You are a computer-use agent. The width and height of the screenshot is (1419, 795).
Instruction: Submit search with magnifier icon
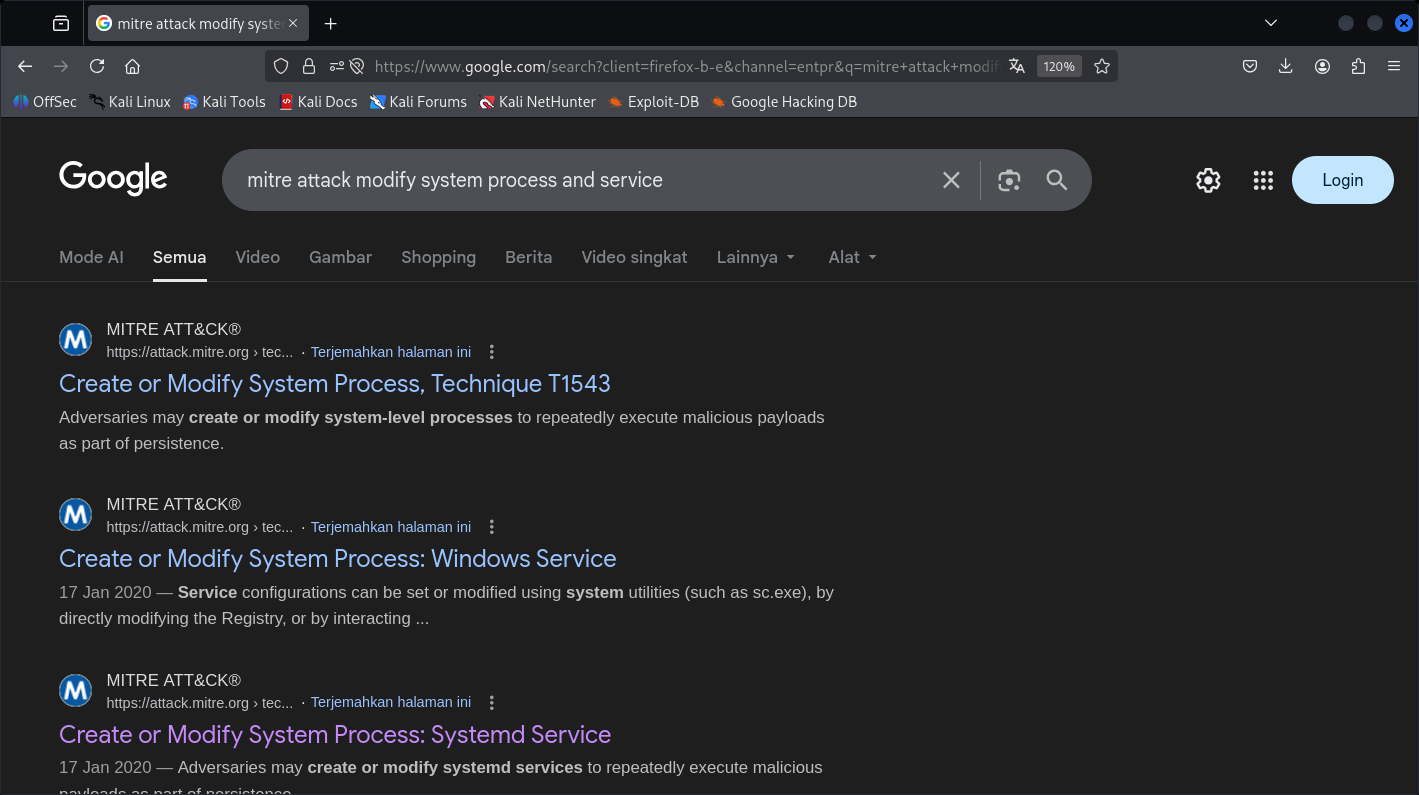(1057, 180)
